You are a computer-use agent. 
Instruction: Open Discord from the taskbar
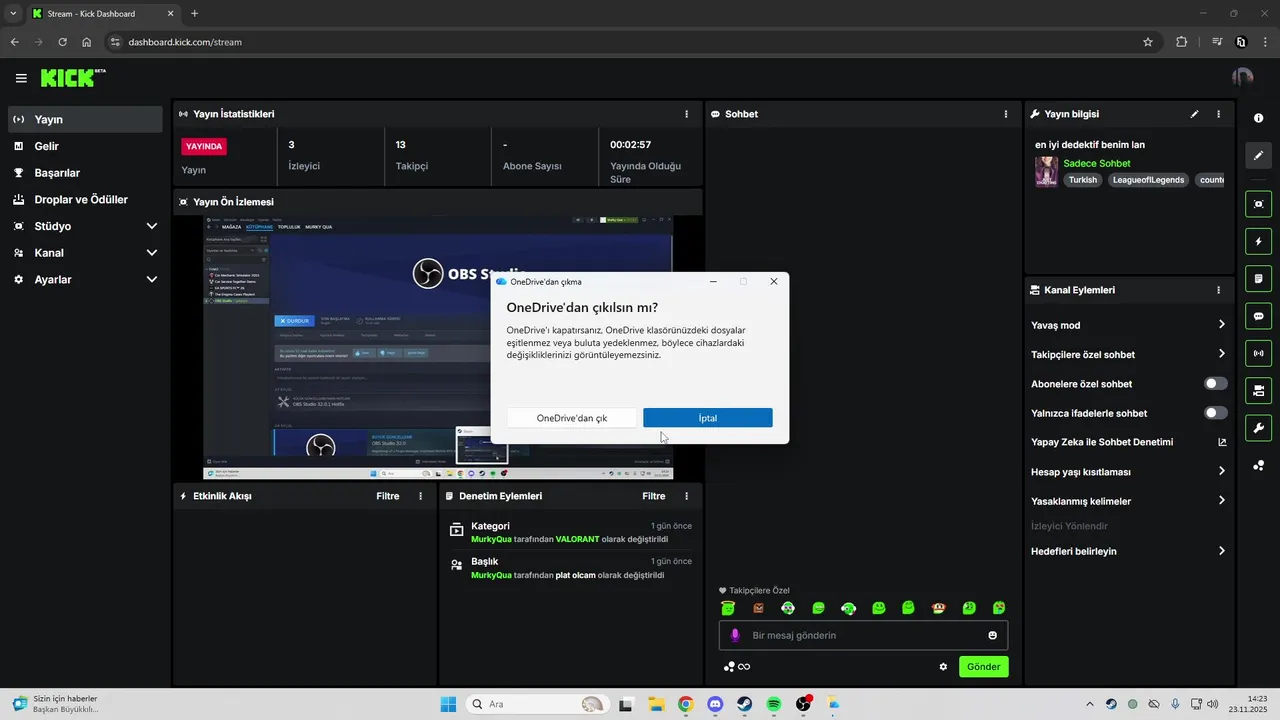coord(715,704)
